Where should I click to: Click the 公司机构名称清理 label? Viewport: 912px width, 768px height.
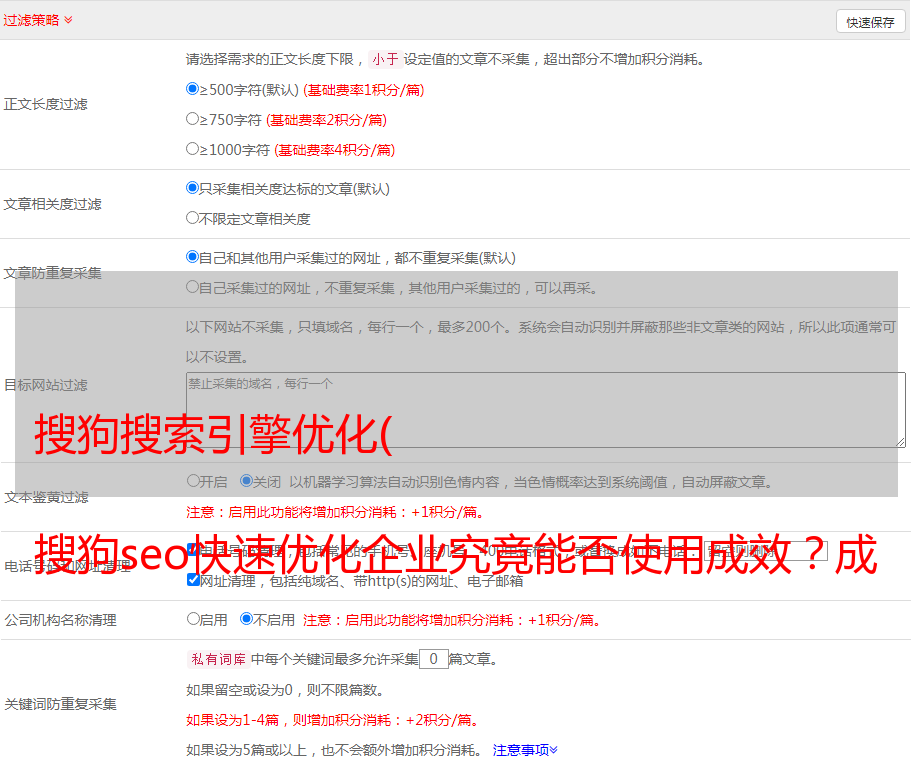click(60, 620)
